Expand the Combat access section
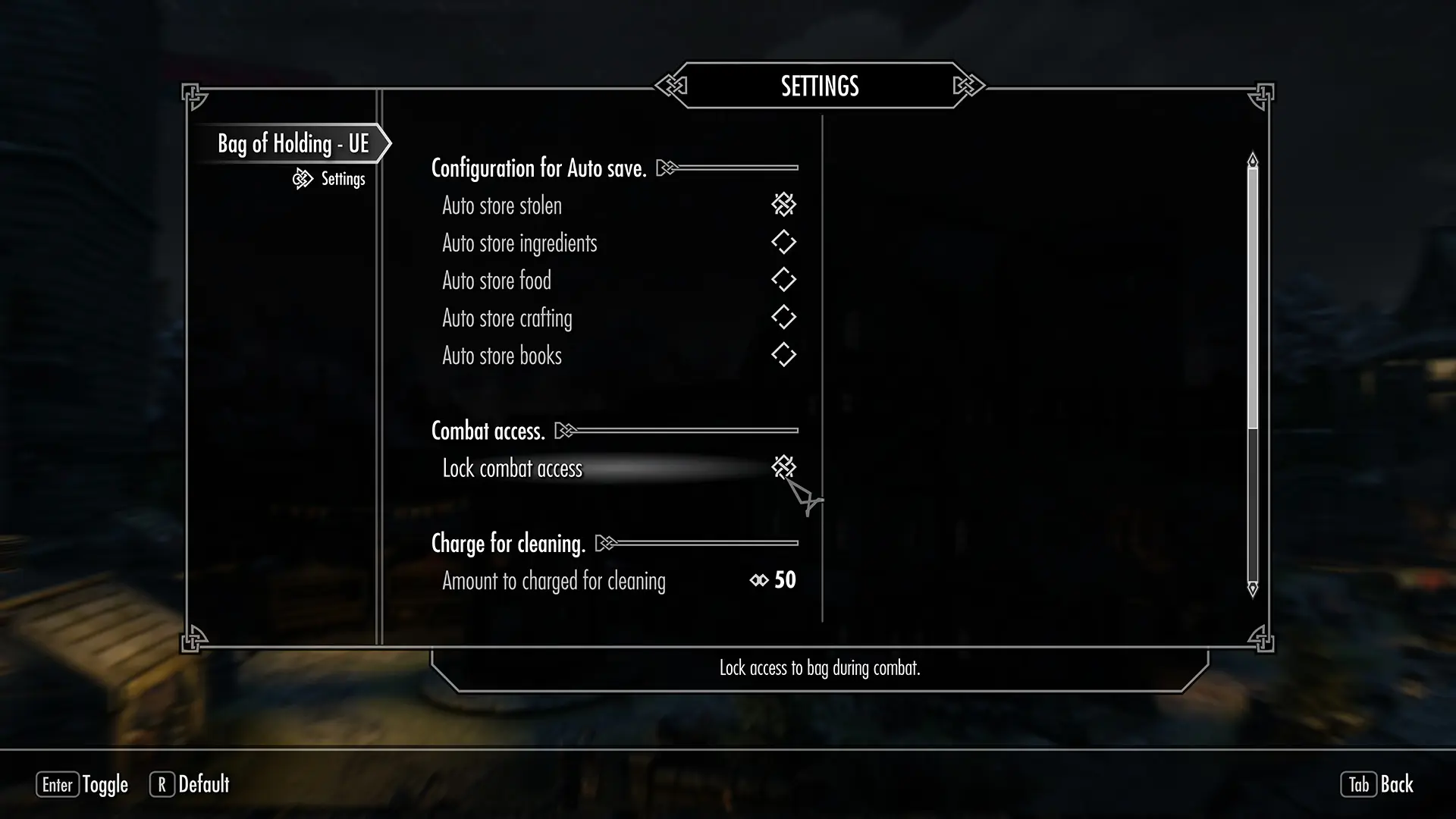This screenshot has width=1456, height=819. pos(561,431)
